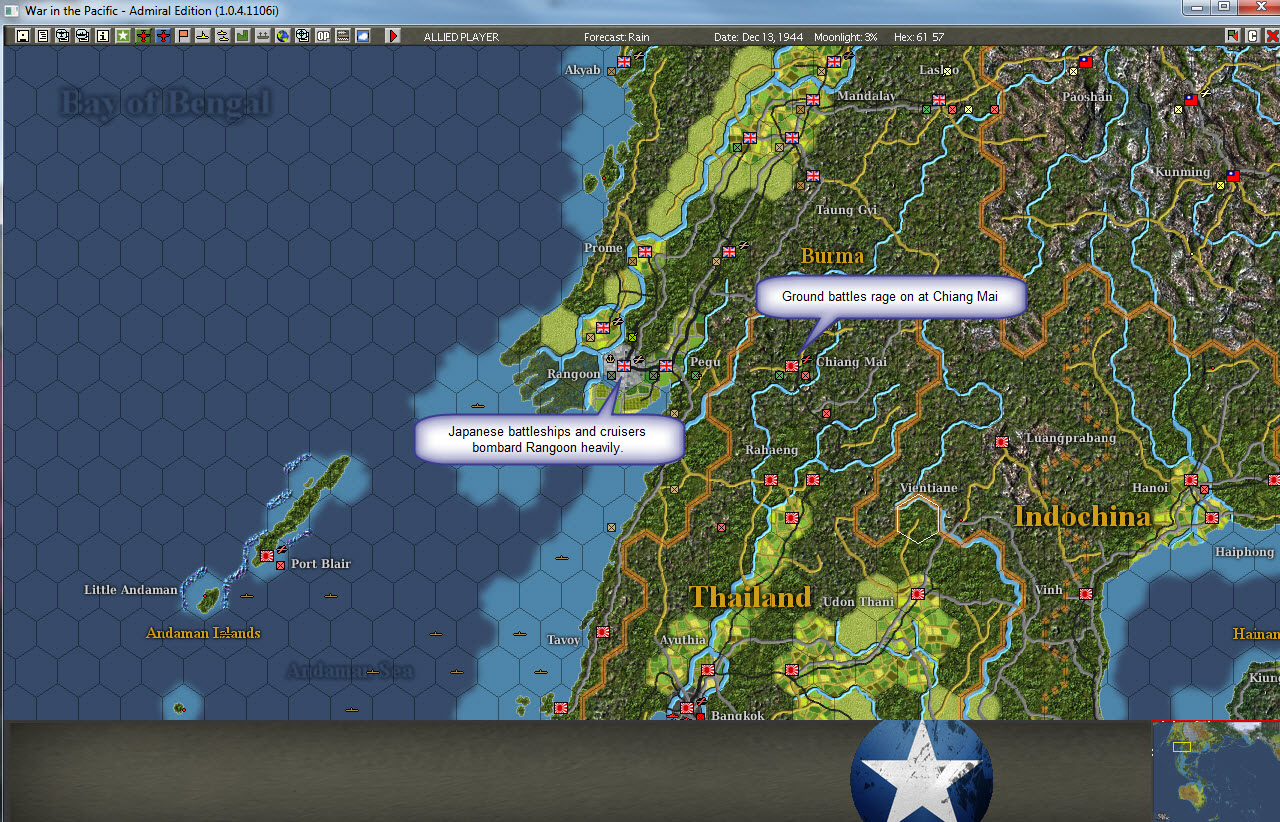1280x822 pixels.
Task: Select the British flag at Prome
Action: pos(644,251)
